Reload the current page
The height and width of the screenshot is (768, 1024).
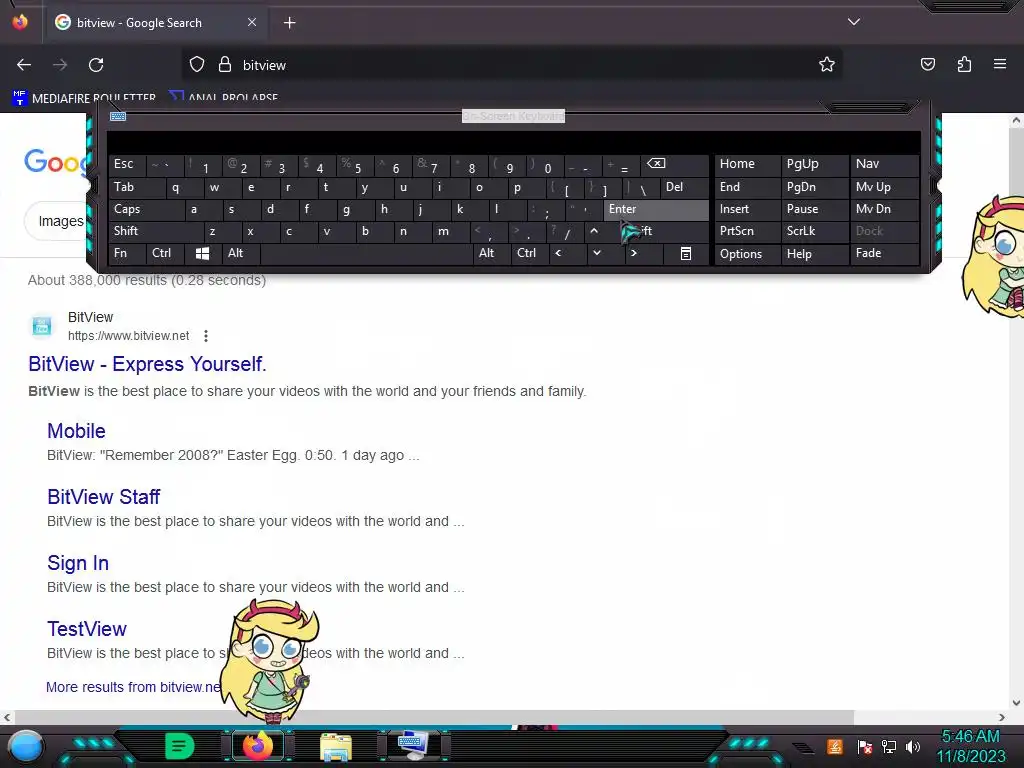pyautogui.click(x=96, y=65)
